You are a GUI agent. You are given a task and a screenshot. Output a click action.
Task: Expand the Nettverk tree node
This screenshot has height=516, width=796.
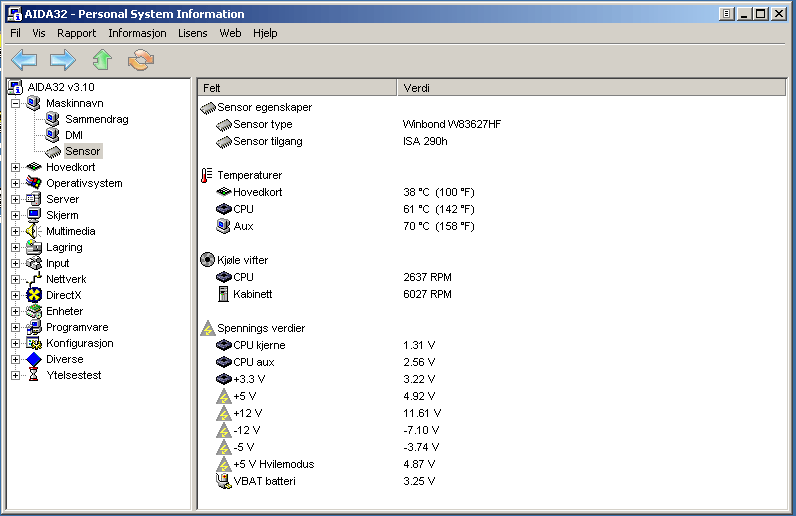point(15,279)
